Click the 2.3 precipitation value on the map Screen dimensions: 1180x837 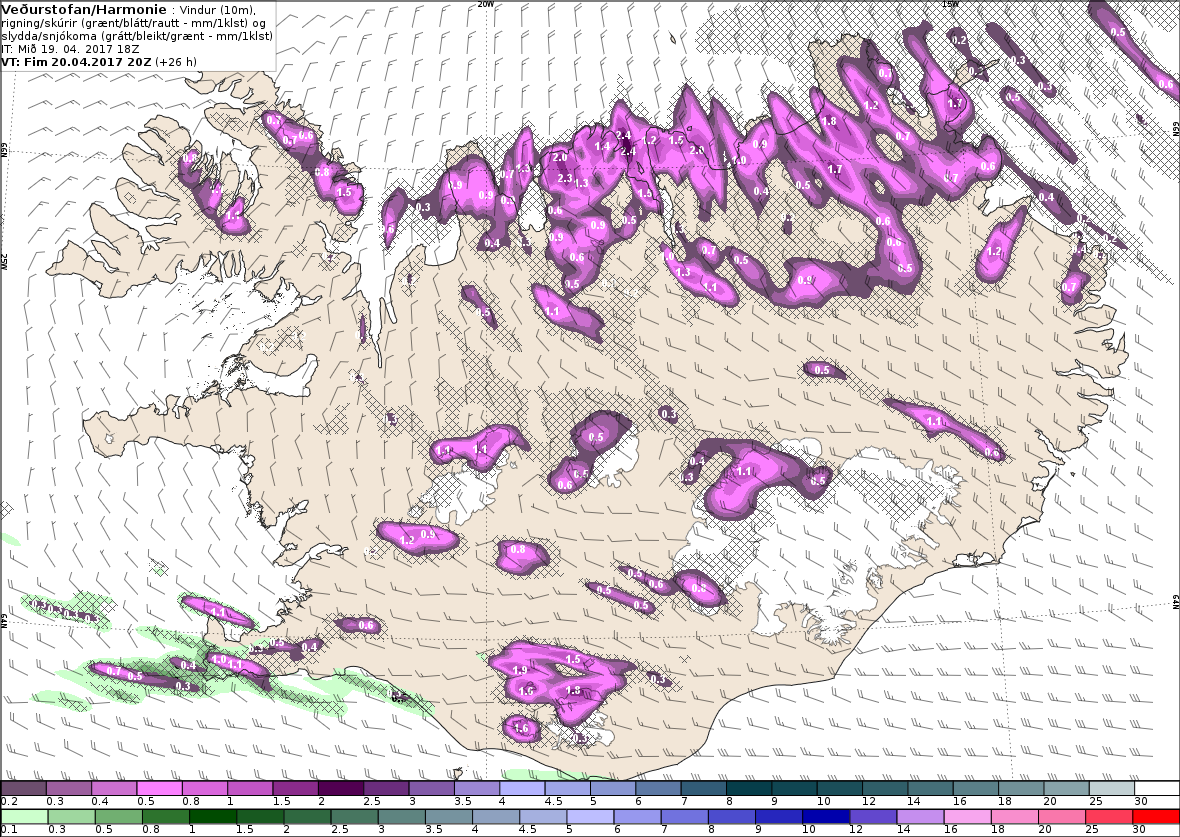coord(565,178)
